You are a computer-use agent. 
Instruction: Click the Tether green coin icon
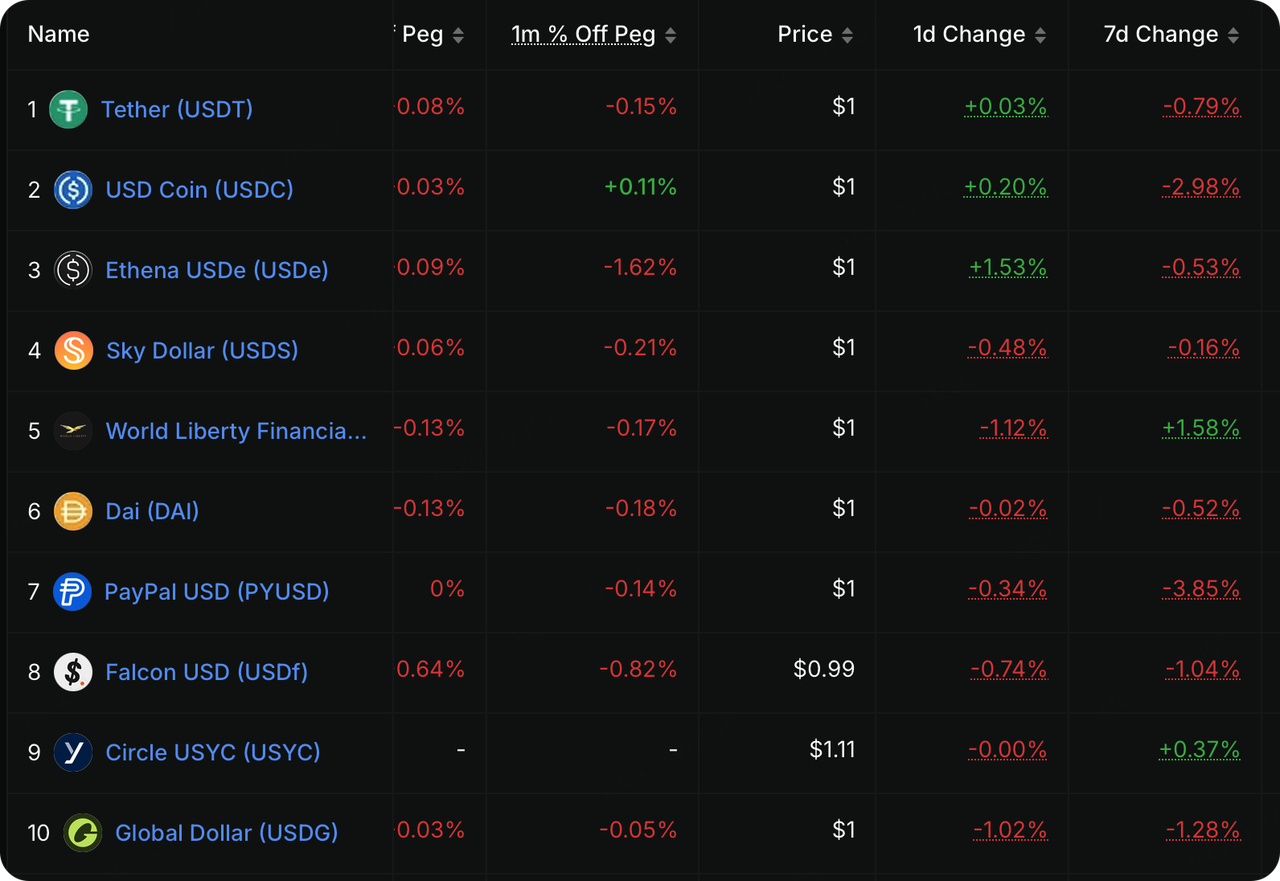68,109
